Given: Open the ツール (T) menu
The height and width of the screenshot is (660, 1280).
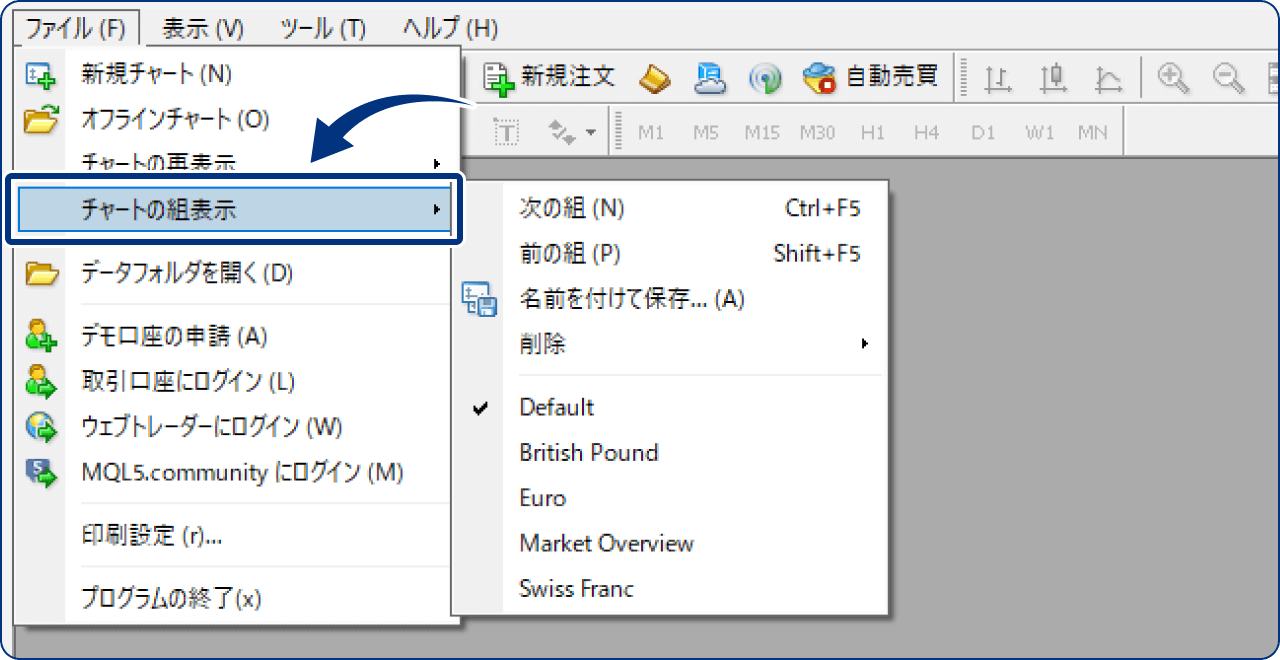Looking at the screenshot, I should point(323,29).
